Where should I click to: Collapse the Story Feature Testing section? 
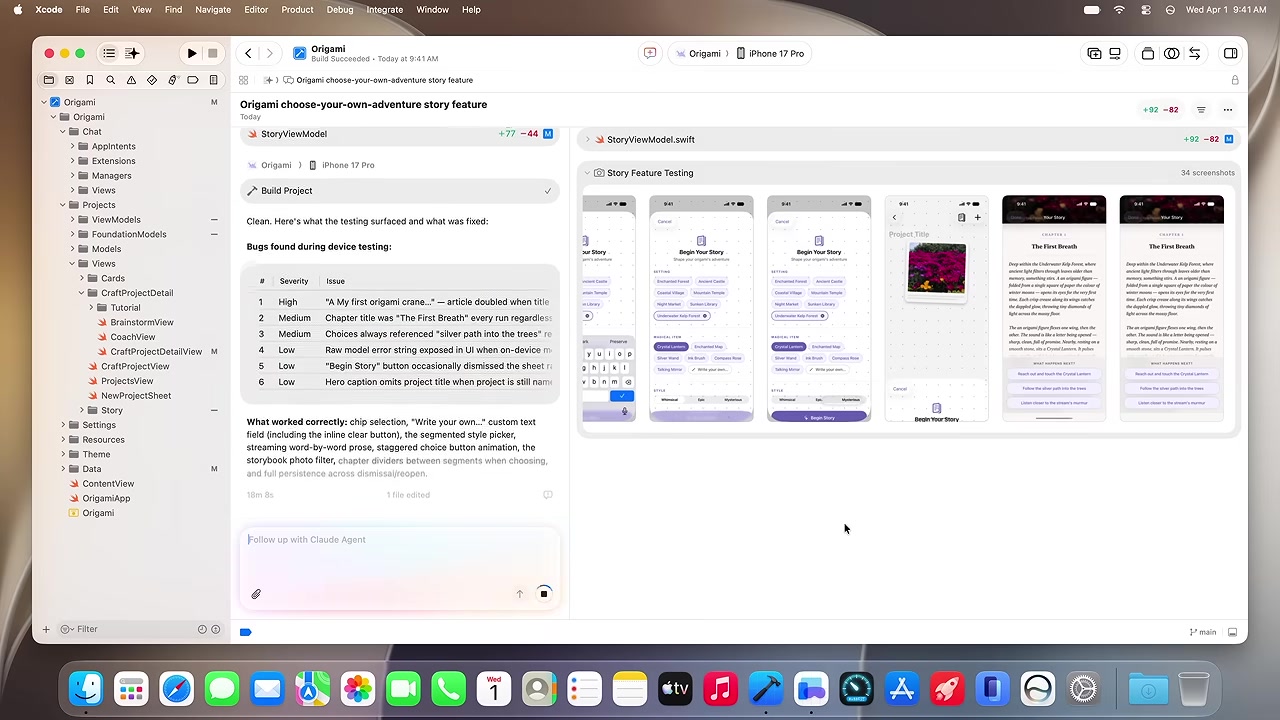[587, 173]
